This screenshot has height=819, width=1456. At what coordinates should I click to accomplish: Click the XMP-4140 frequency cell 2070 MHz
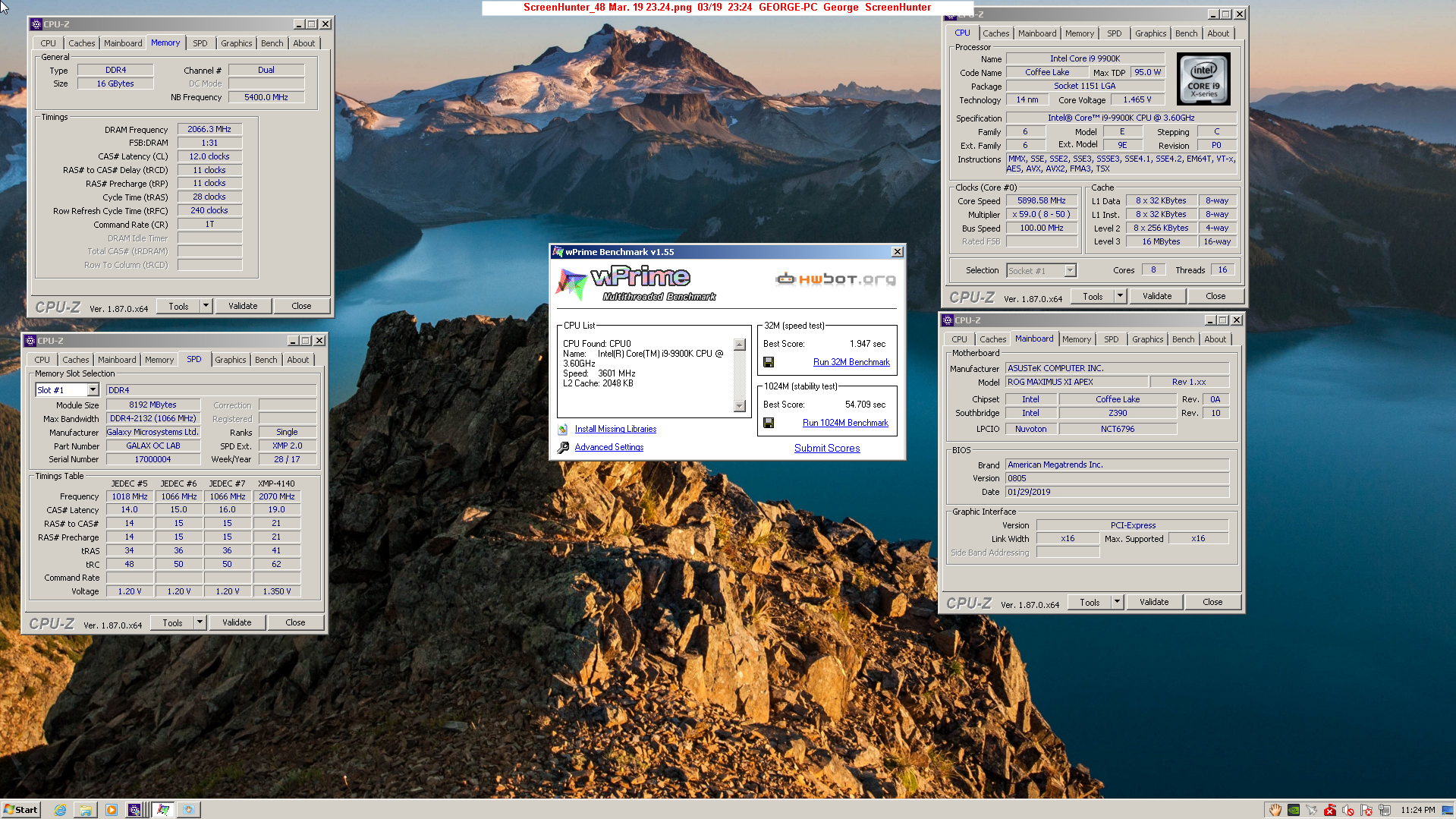click(x=276, y=497)
